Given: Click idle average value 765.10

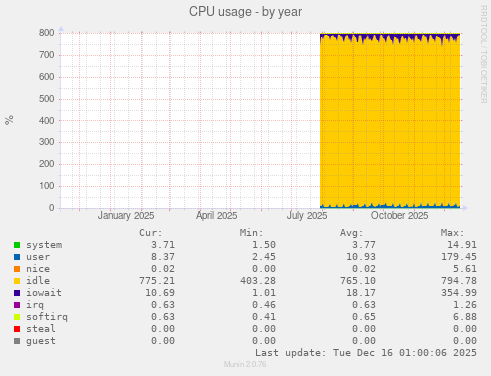Looking at the screenshot, I should coord(358,281).
